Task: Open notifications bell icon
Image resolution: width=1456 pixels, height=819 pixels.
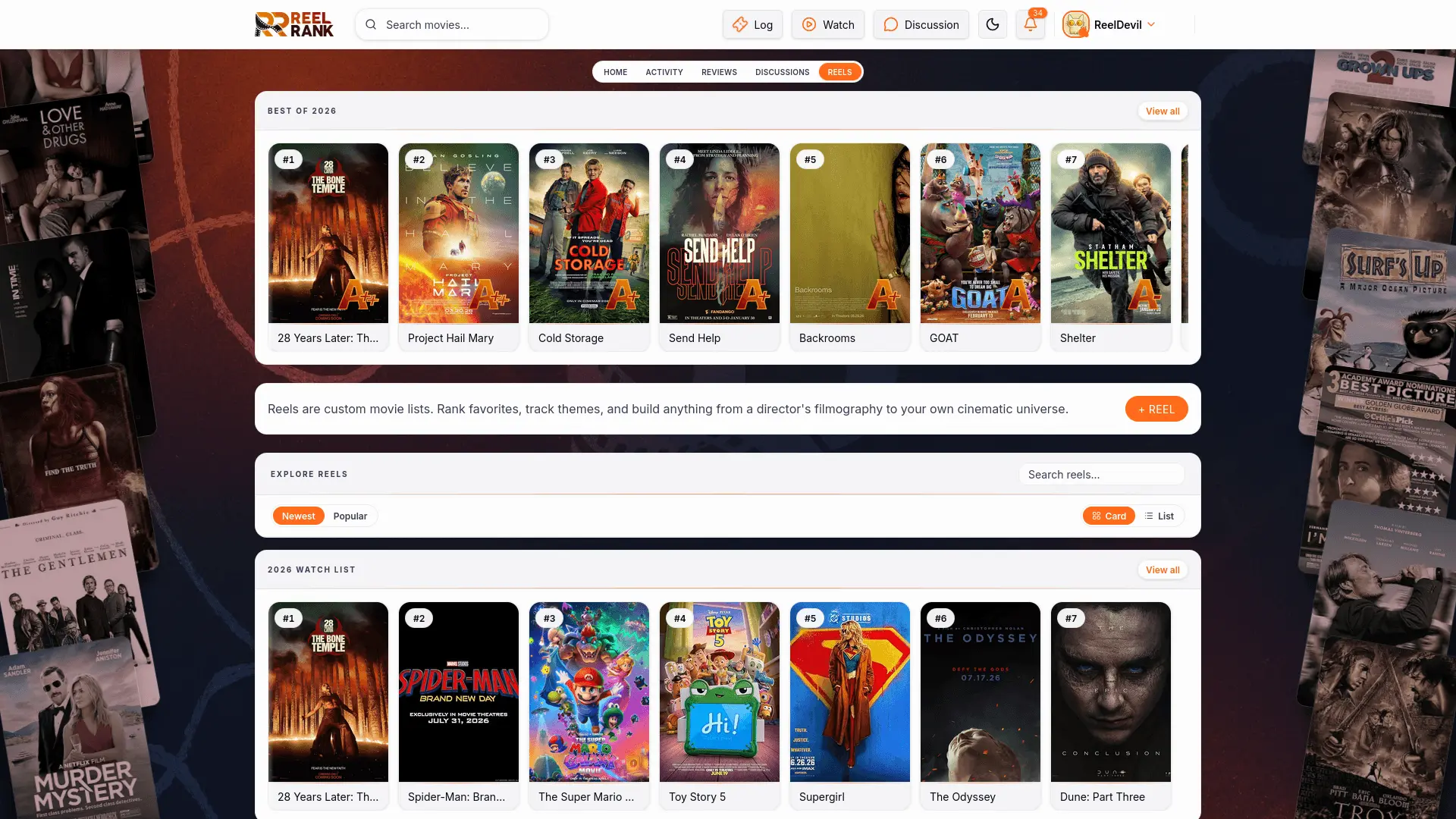Action: point(1030,24)
